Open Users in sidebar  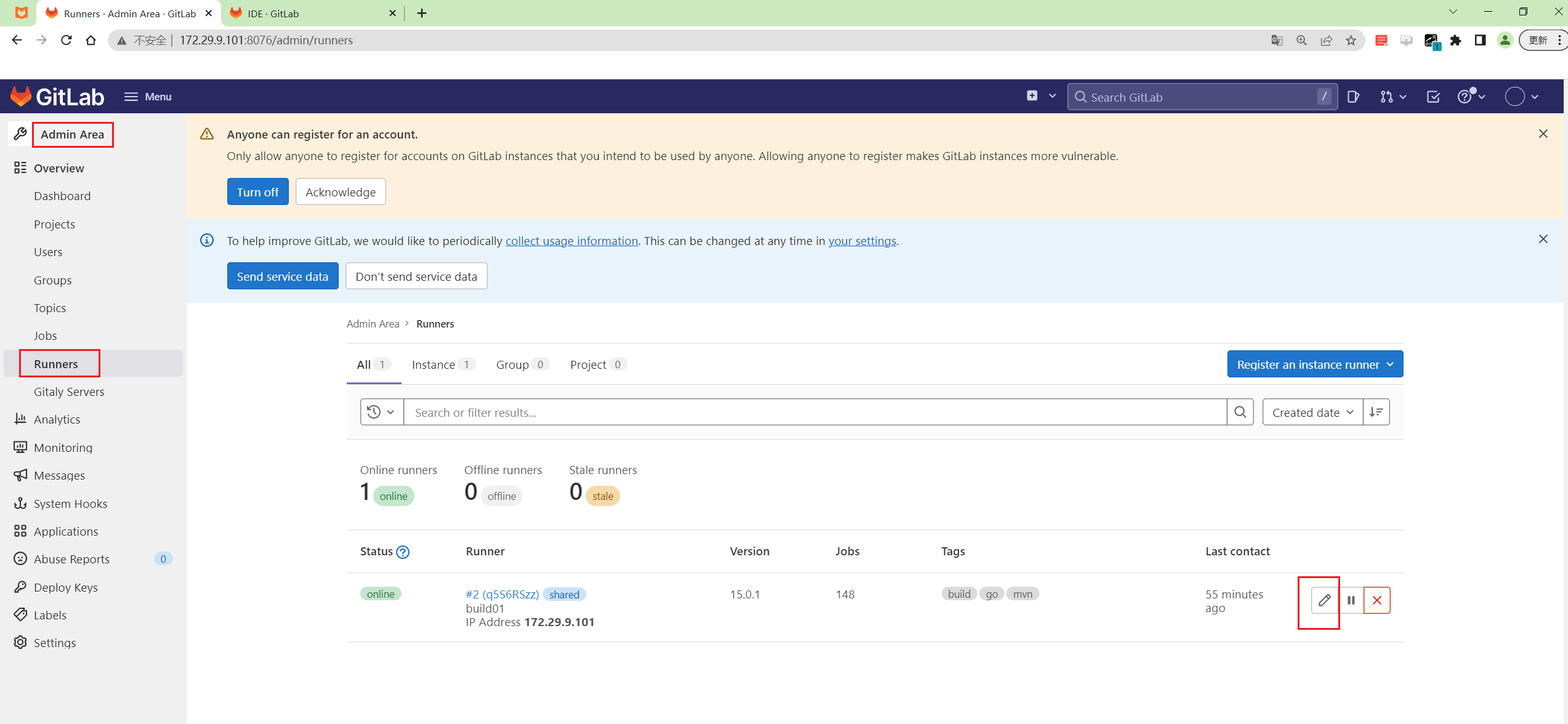click(x=48, y=252)
